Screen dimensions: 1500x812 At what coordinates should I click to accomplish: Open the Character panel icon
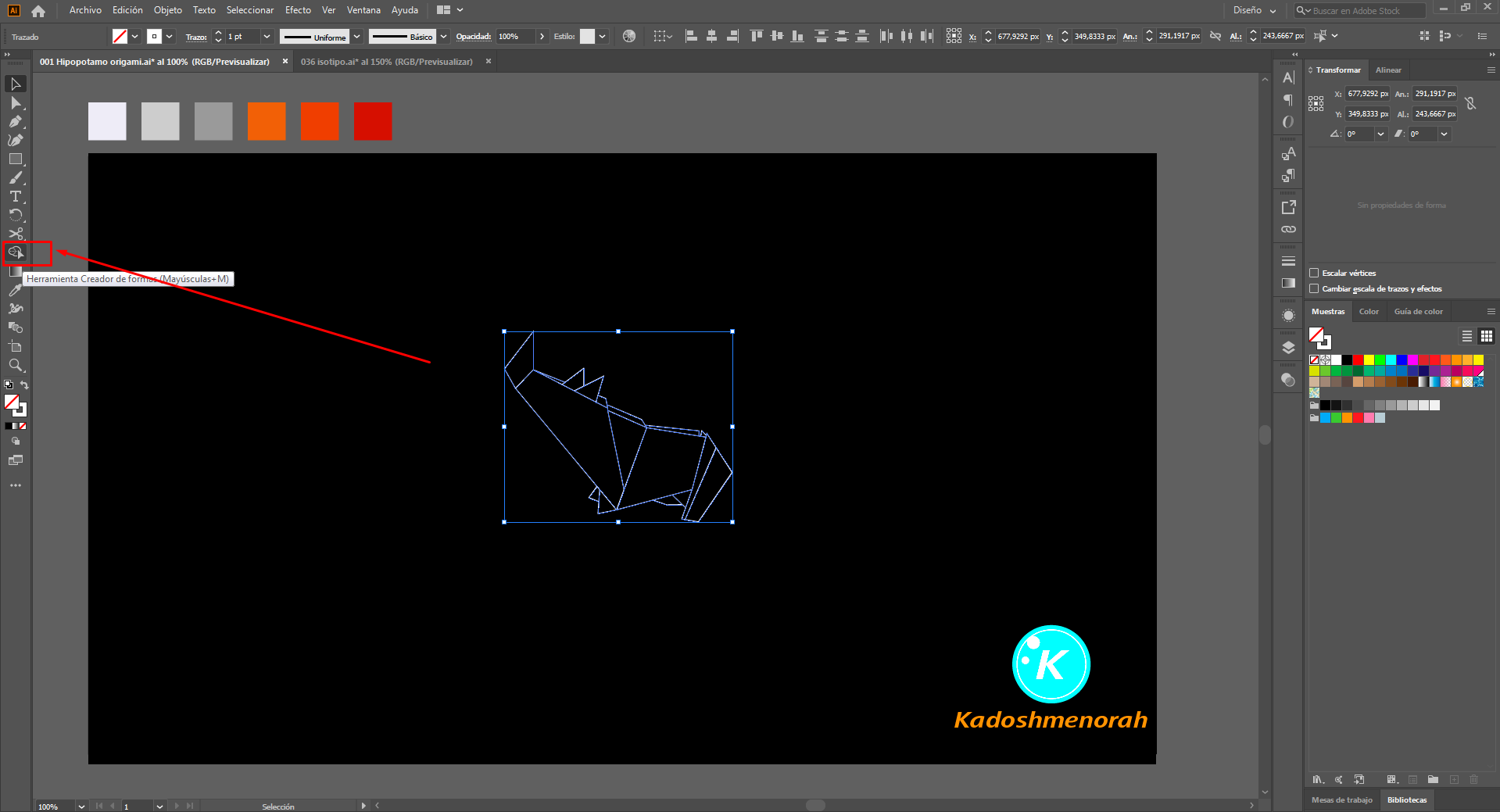coord(1288,77)
